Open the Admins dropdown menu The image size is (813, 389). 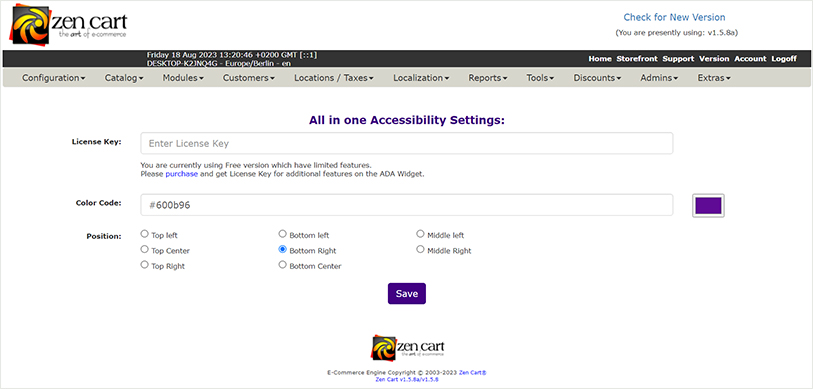point(660,78)
